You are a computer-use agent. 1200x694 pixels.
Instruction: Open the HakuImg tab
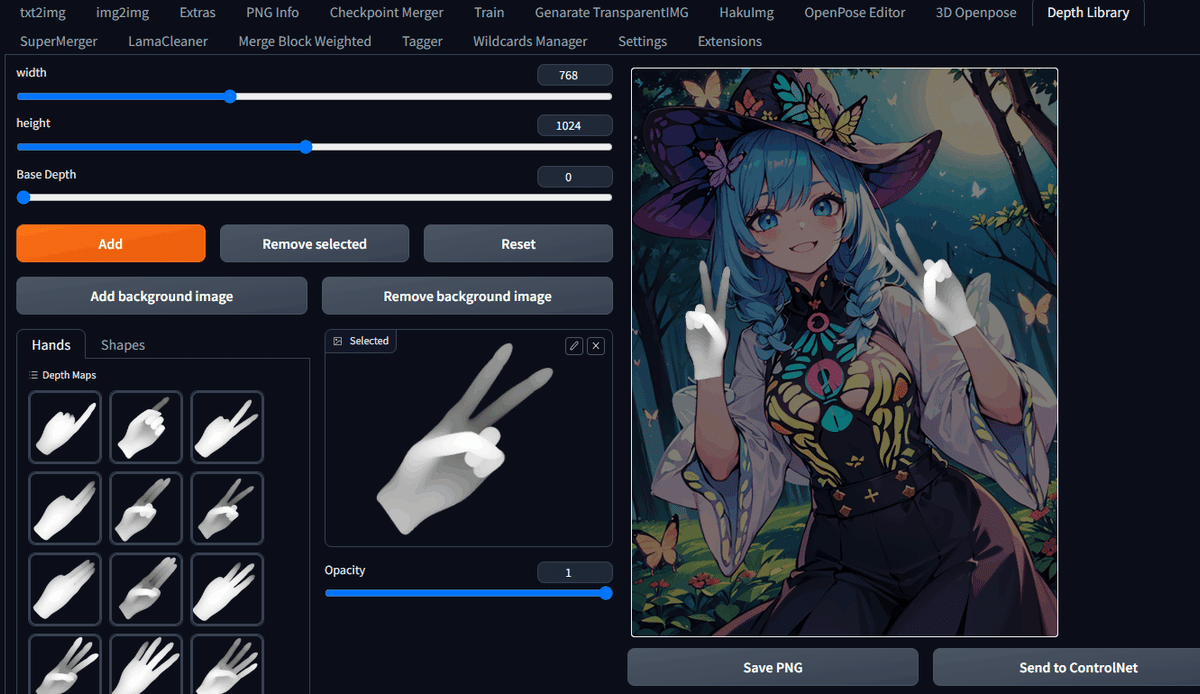point(746,13)
